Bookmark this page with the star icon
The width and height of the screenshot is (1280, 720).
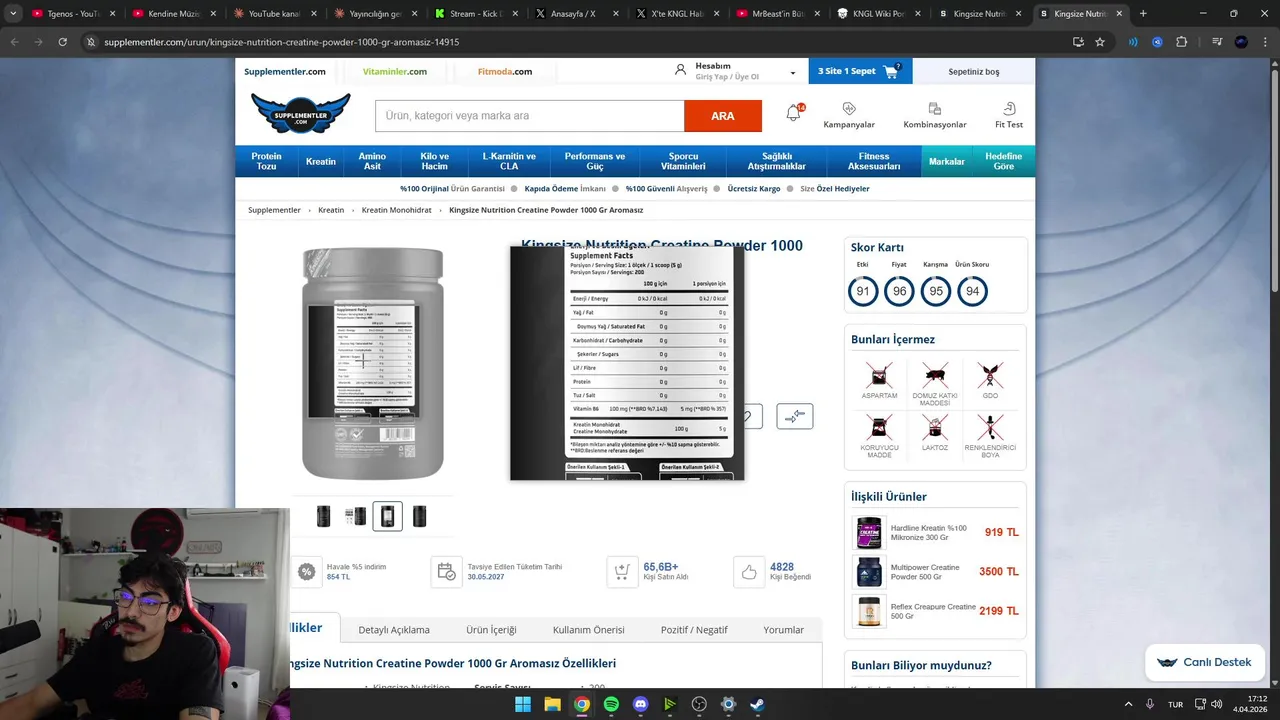(x=1100, y=42)
